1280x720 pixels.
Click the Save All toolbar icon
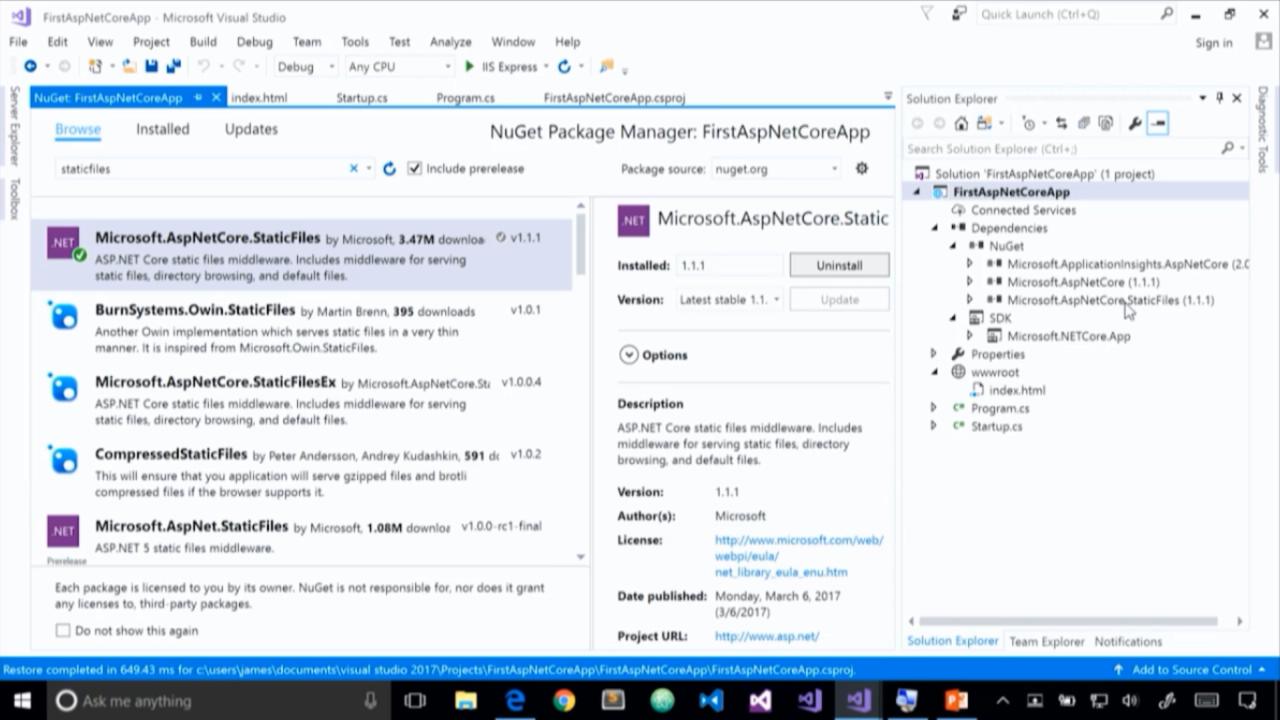[x=172, y=67]
